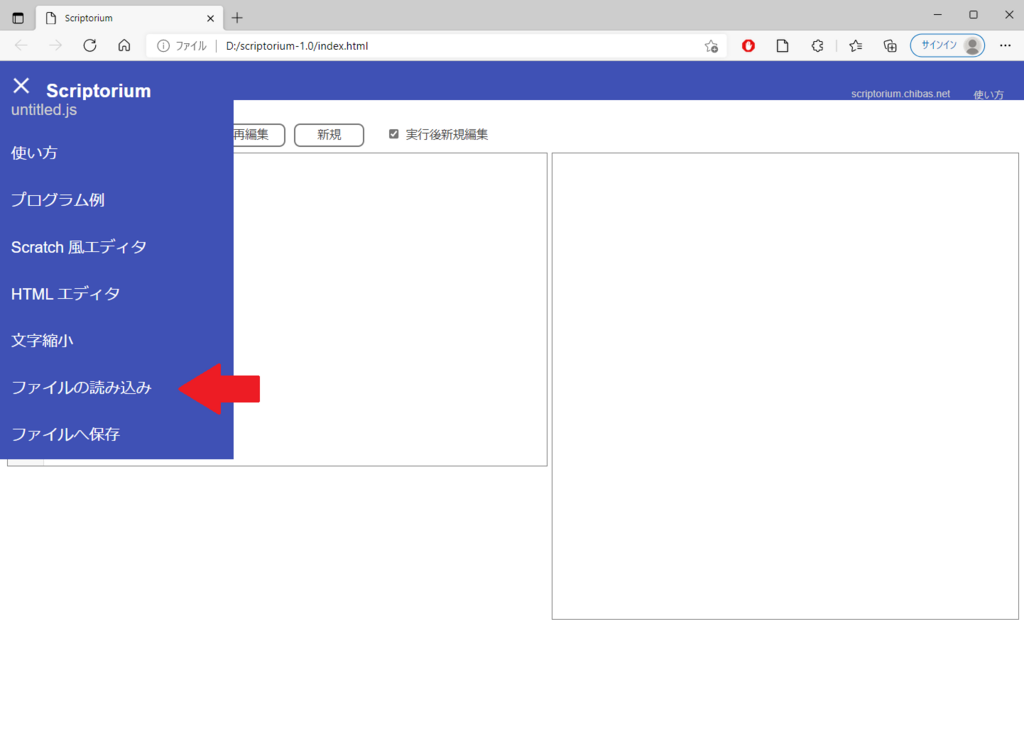Open the Opera red extension icon

pyautogui.click(x=748, y=45)
